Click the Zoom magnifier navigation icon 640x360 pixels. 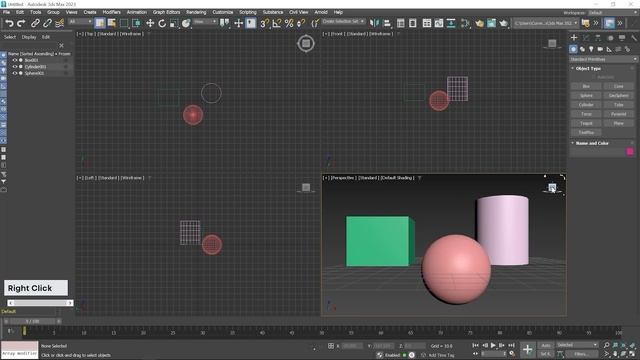[x=607, y=345]
